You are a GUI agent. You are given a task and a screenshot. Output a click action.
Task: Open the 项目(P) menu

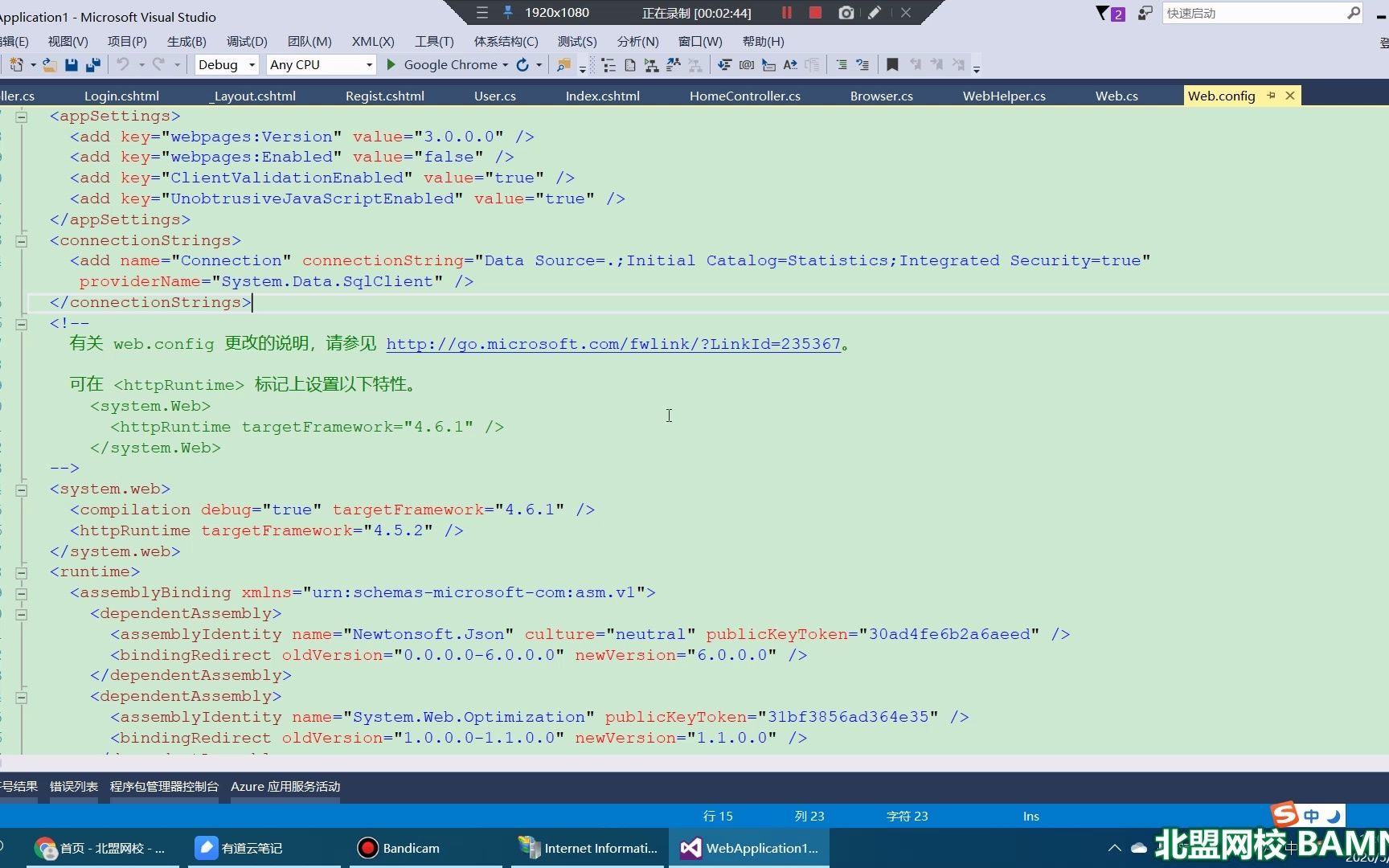click(x=127, y=41)
